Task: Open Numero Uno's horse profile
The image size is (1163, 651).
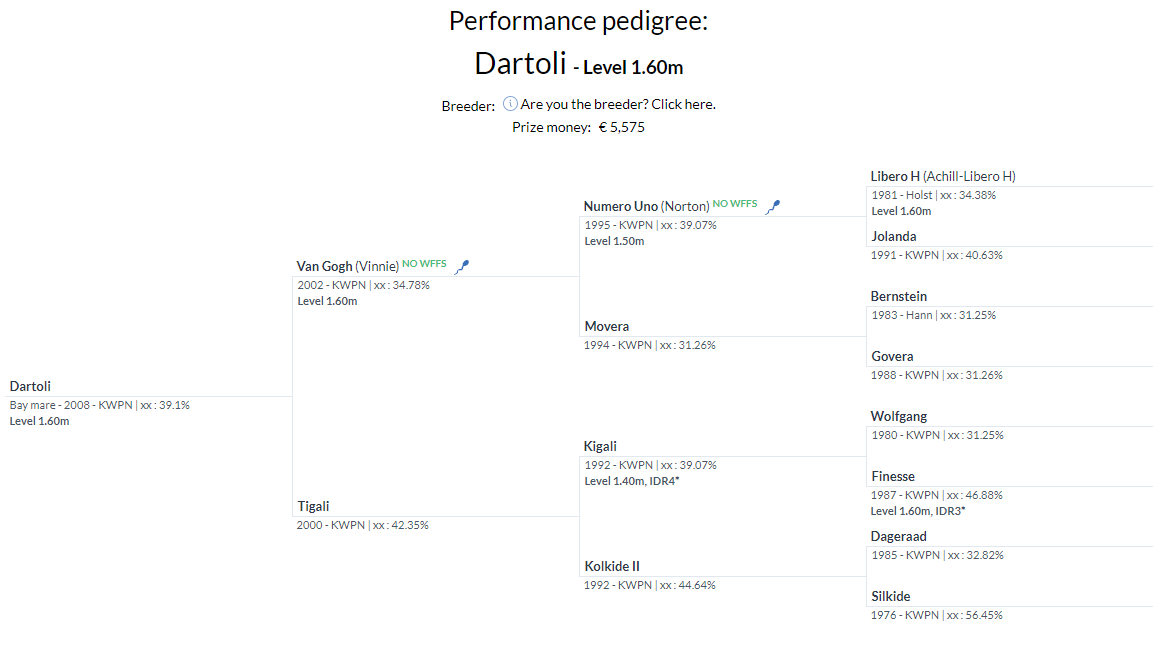Action: click(621, 207)
